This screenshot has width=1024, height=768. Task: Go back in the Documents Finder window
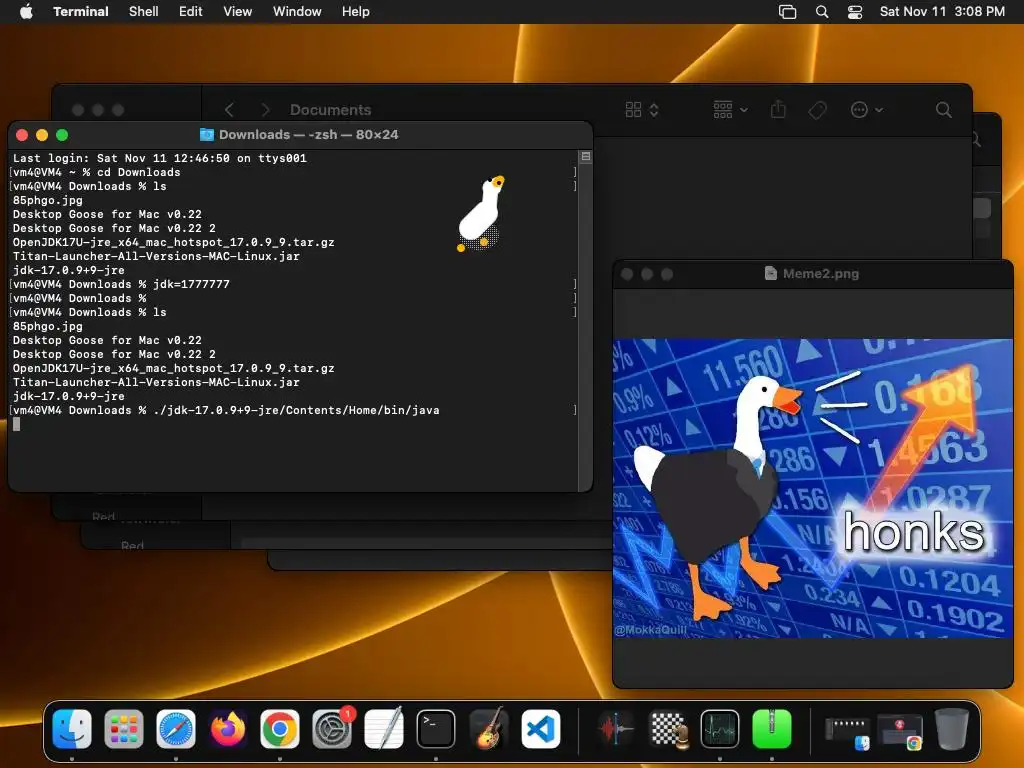tap(229, 110)
